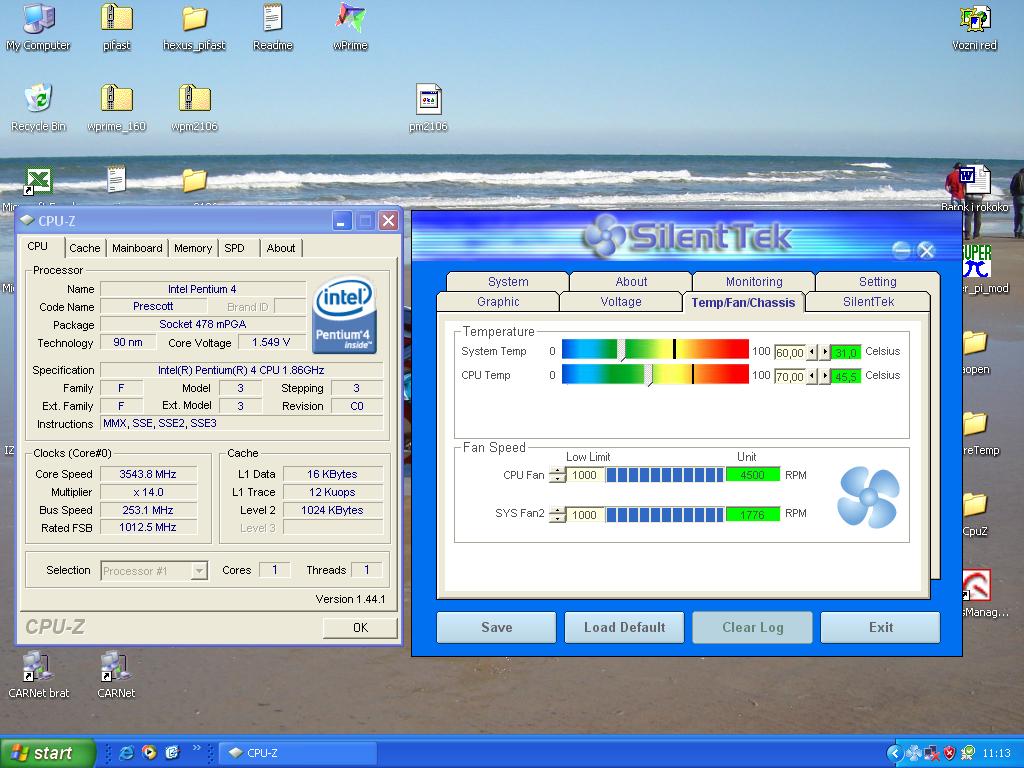
Task: Click the Code Name value Prescott
Action: coord(153,306)
